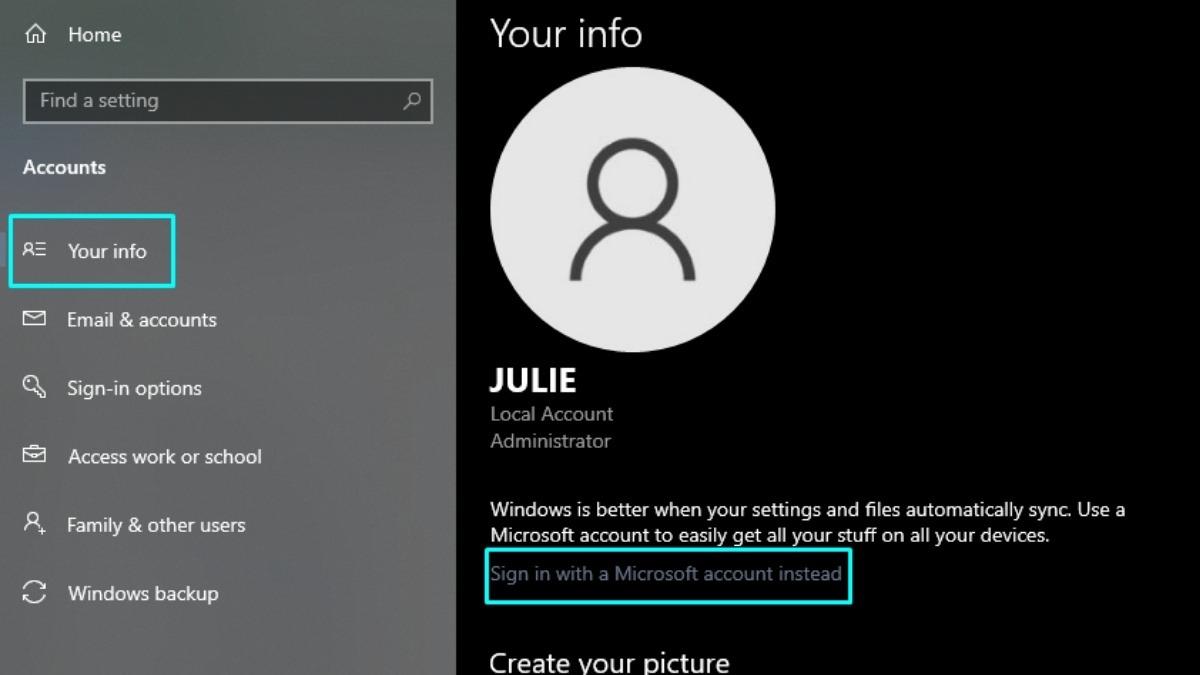Click the round profile picture avatar
Screen dimensions: 1200x675
click(x=632, y=209)
